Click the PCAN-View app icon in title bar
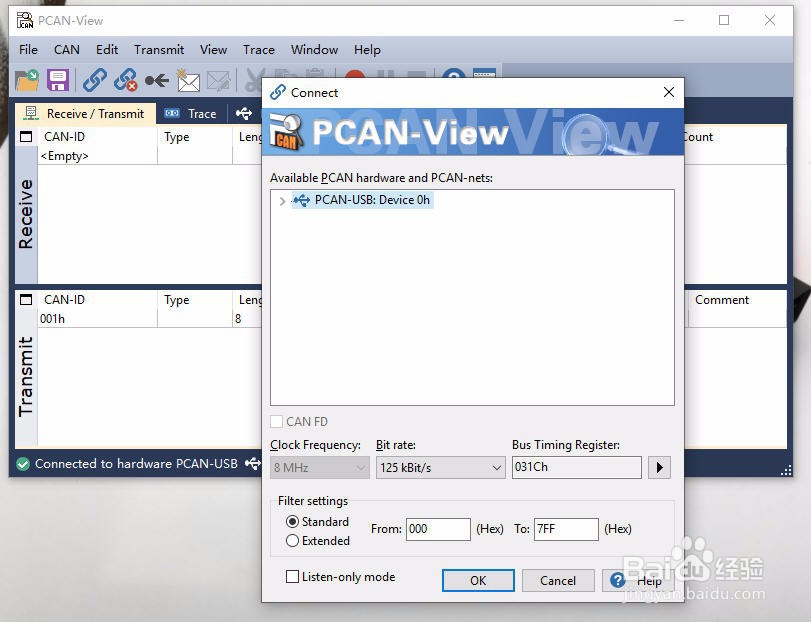 (x=24, y=20)
